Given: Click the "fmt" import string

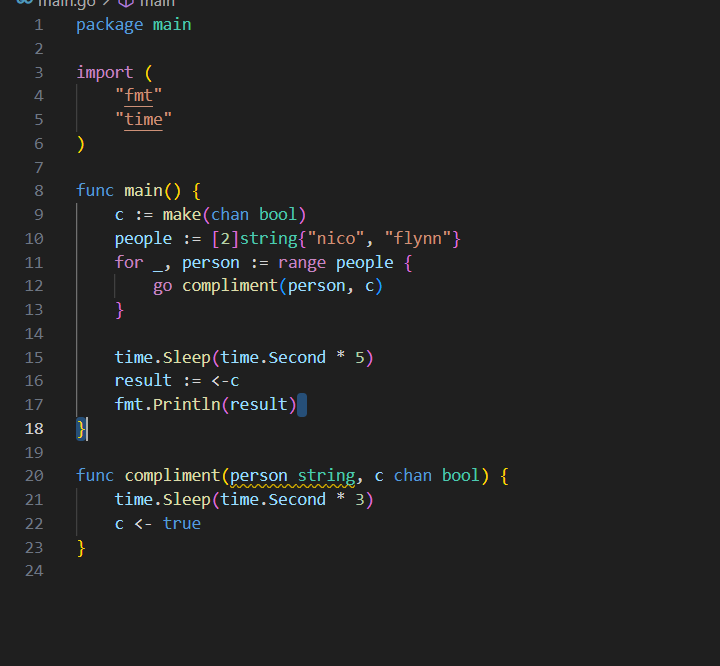Looking at the screenshot, I should pos(138,96).
